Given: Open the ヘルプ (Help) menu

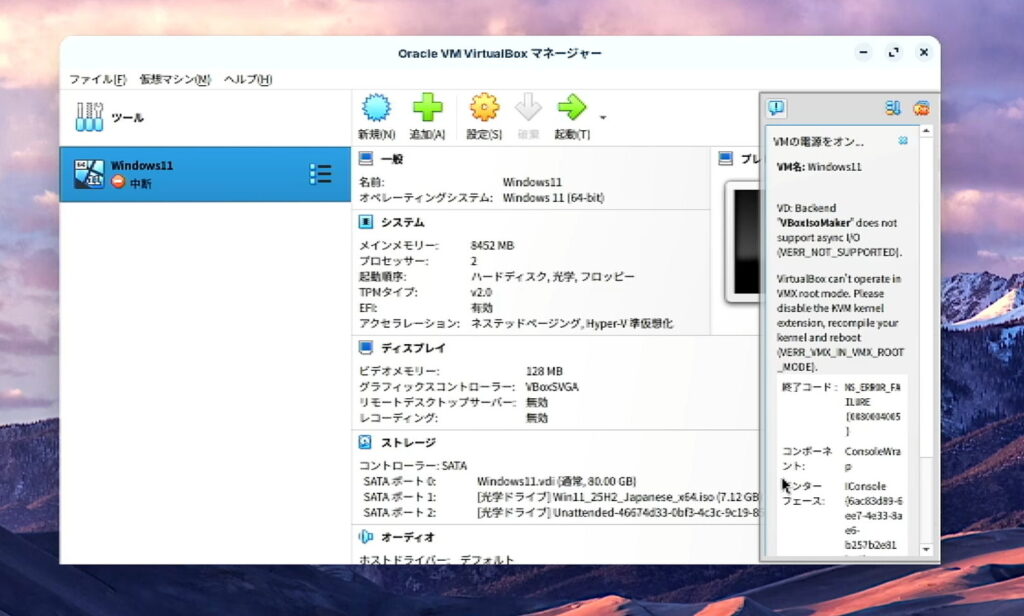Looking at the screenshot, I should pyautogui.click(x=247, y=79).
